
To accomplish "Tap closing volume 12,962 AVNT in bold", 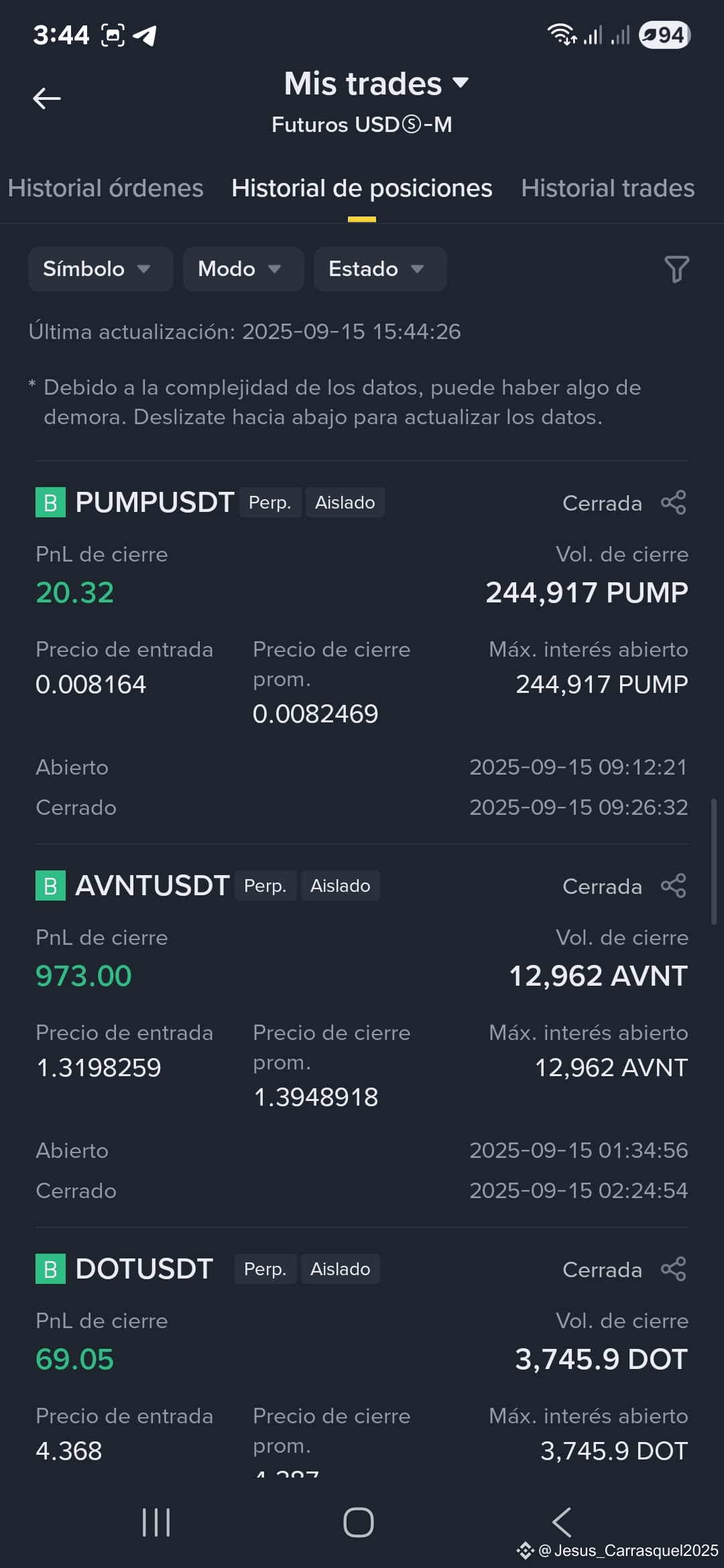I will [599, 976].
